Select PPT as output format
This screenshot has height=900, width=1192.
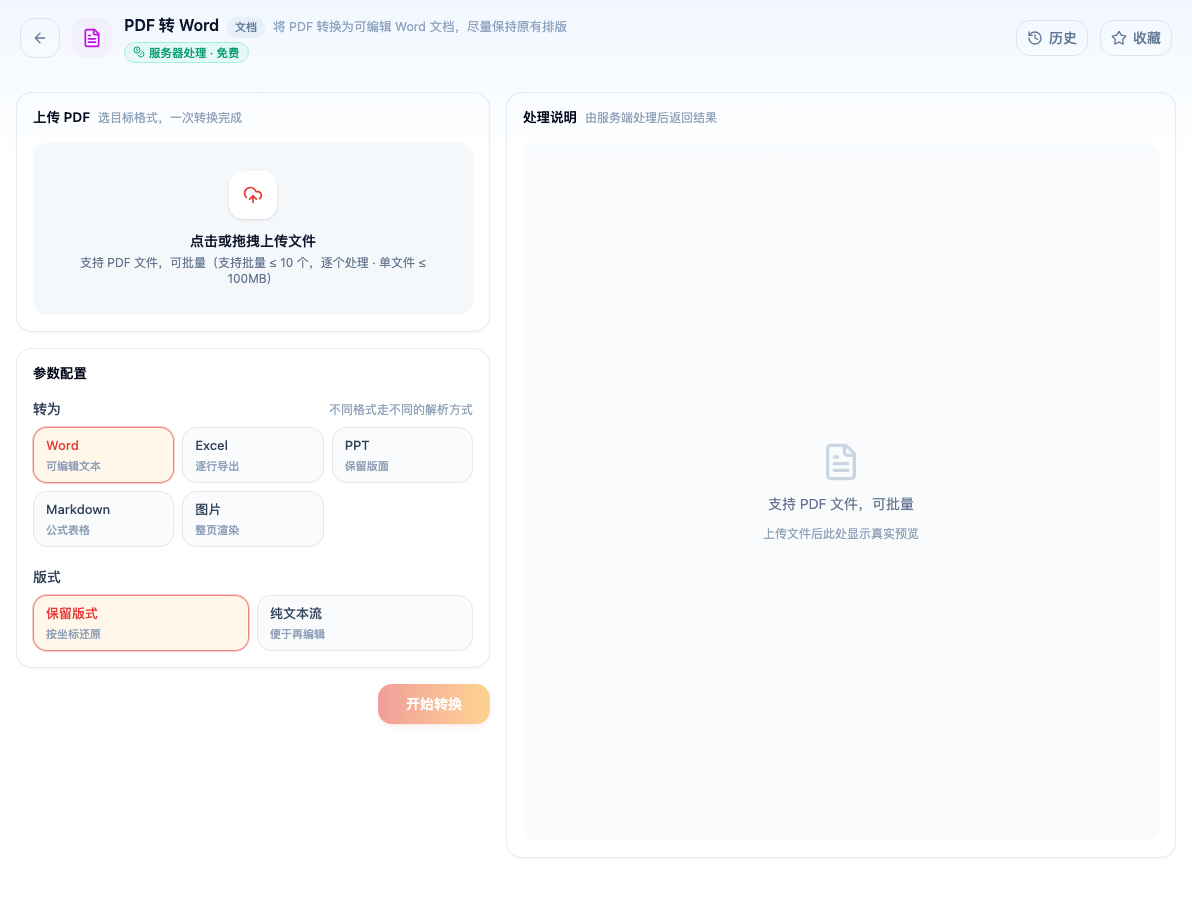point(402,455)
